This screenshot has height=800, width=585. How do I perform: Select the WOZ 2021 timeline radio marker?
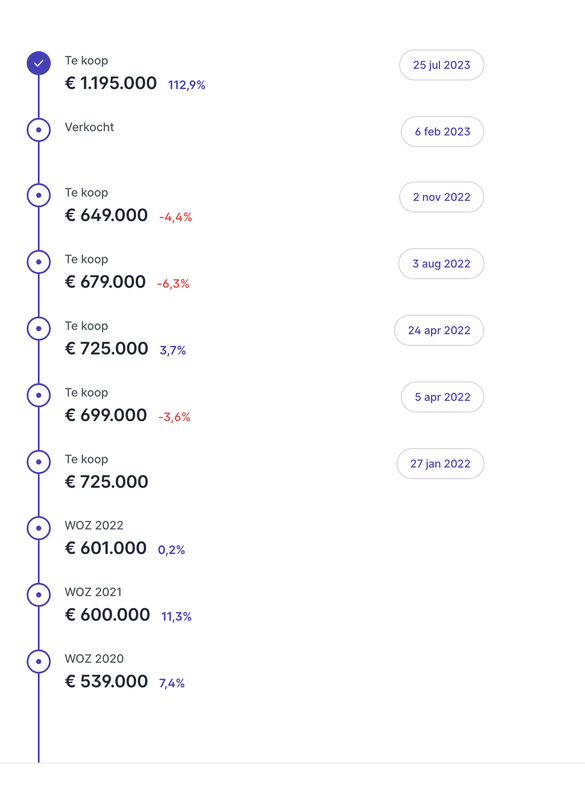pos(38,594)
